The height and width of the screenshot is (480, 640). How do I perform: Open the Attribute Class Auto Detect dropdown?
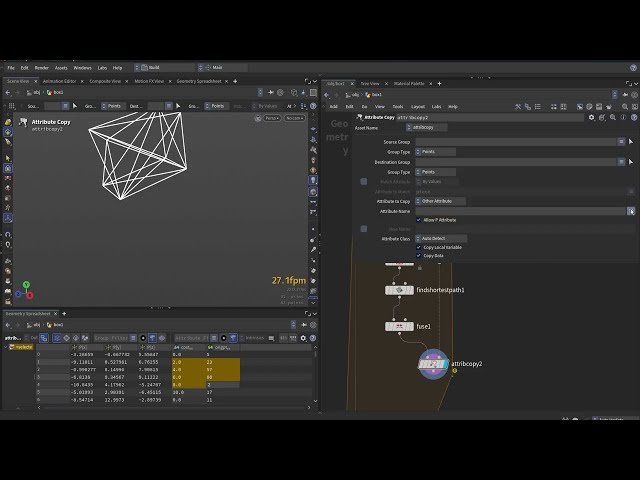pyautogui.click(x=441, y=238)
